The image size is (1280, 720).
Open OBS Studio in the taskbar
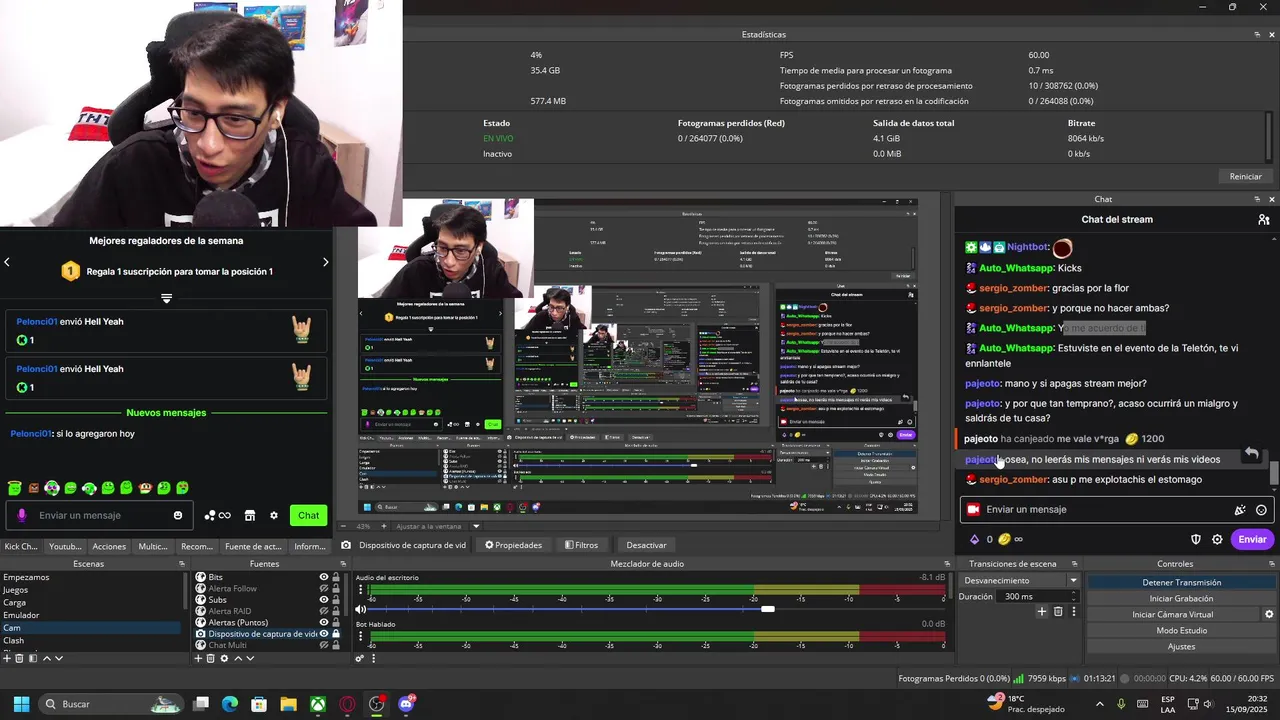[376, 704]
